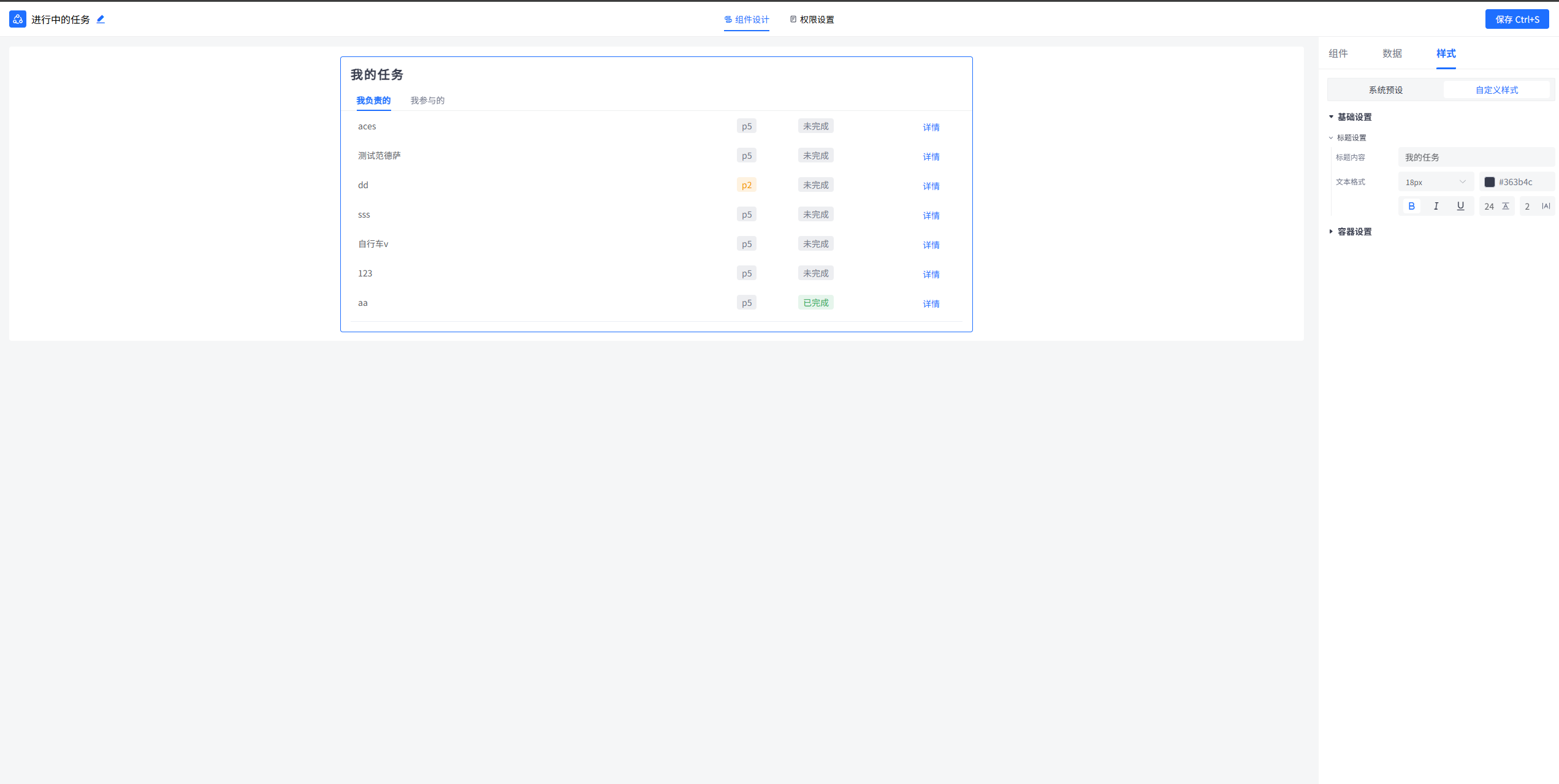Click the 组件设计 tab icon
Image resolution: width=1559 pixels, height=784 pixels.
(728, 20)
